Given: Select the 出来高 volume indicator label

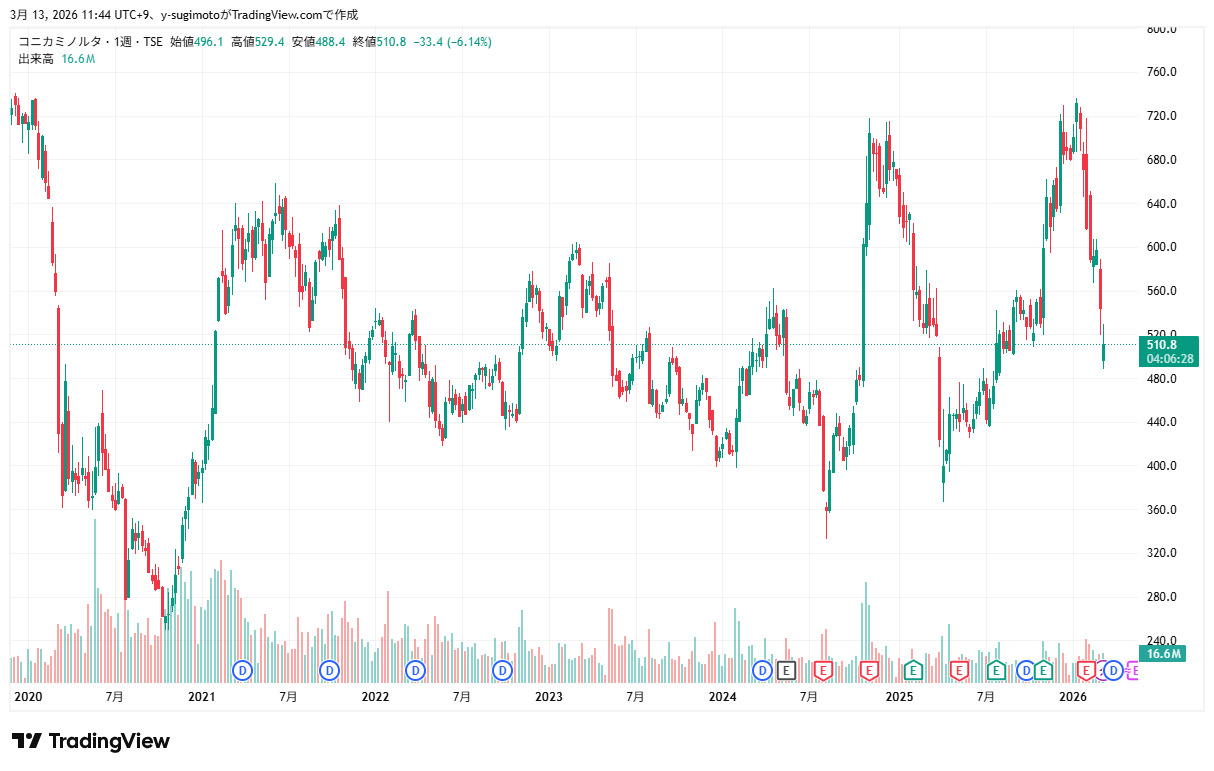Looking at the screenshot, I should tap(36, 60).
